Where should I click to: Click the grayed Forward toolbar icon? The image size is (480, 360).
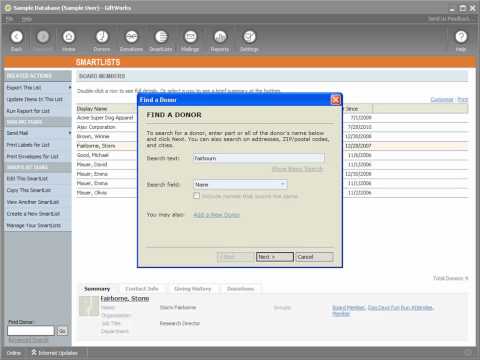[43, 37]
